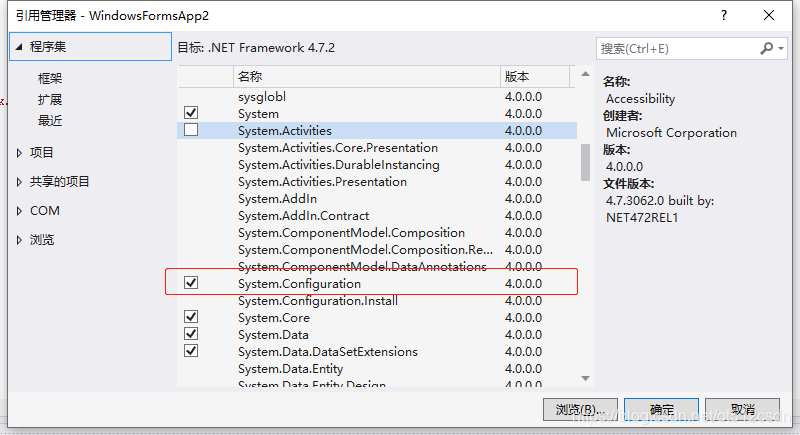Sort by the 版本 column header

click(535, 76)
